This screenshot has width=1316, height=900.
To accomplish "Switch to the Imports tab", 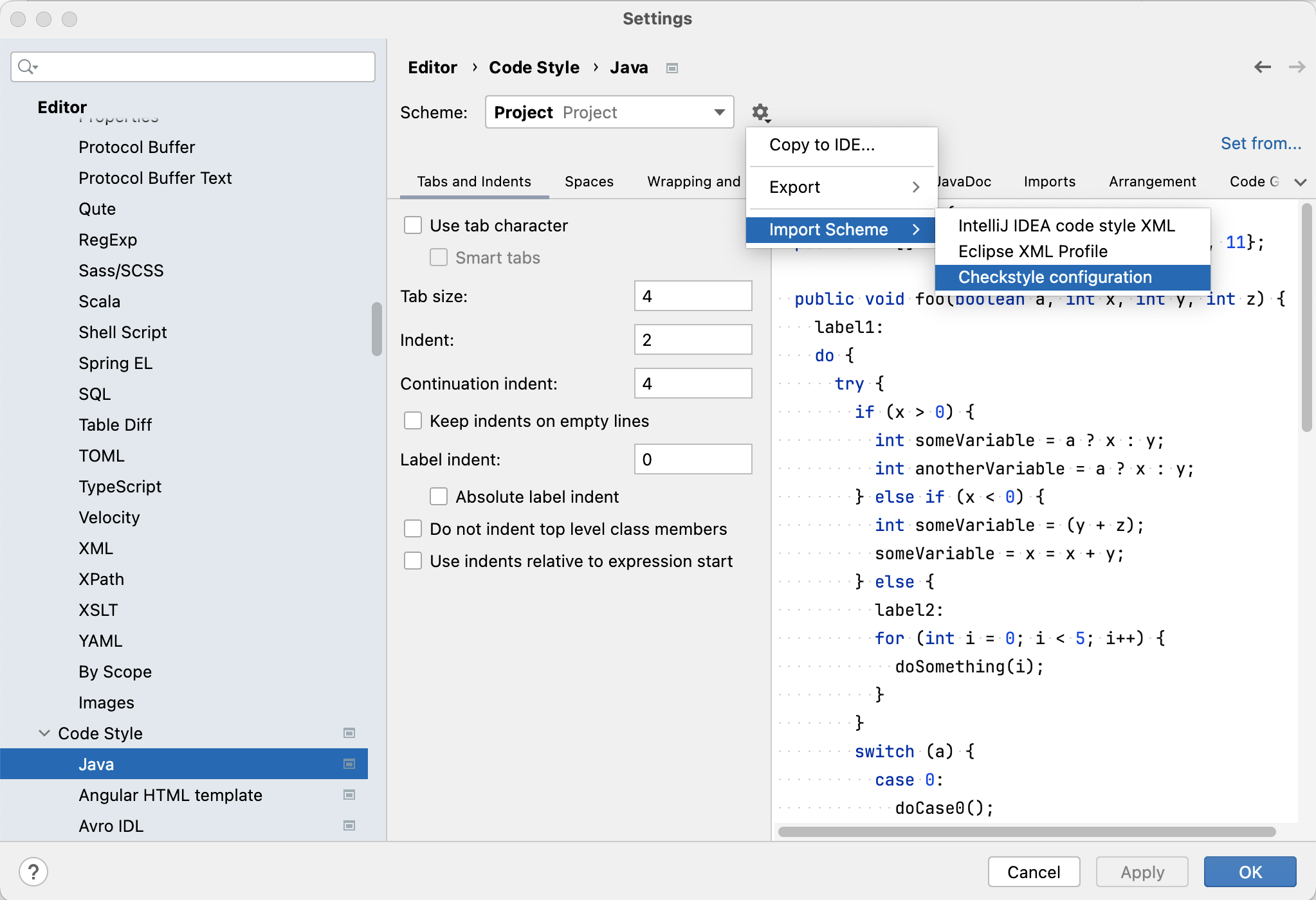I will 1049,182.
